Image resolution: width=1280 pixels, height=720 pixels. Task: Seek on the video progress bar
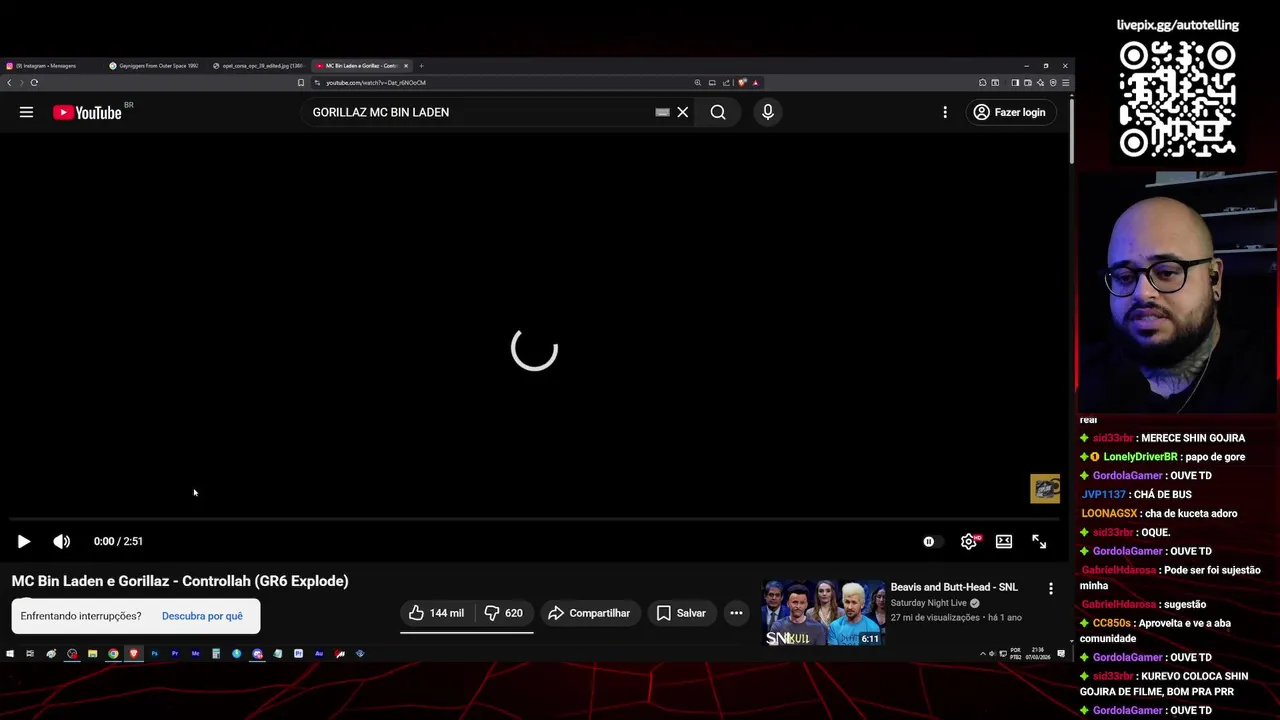coord(535,519)
